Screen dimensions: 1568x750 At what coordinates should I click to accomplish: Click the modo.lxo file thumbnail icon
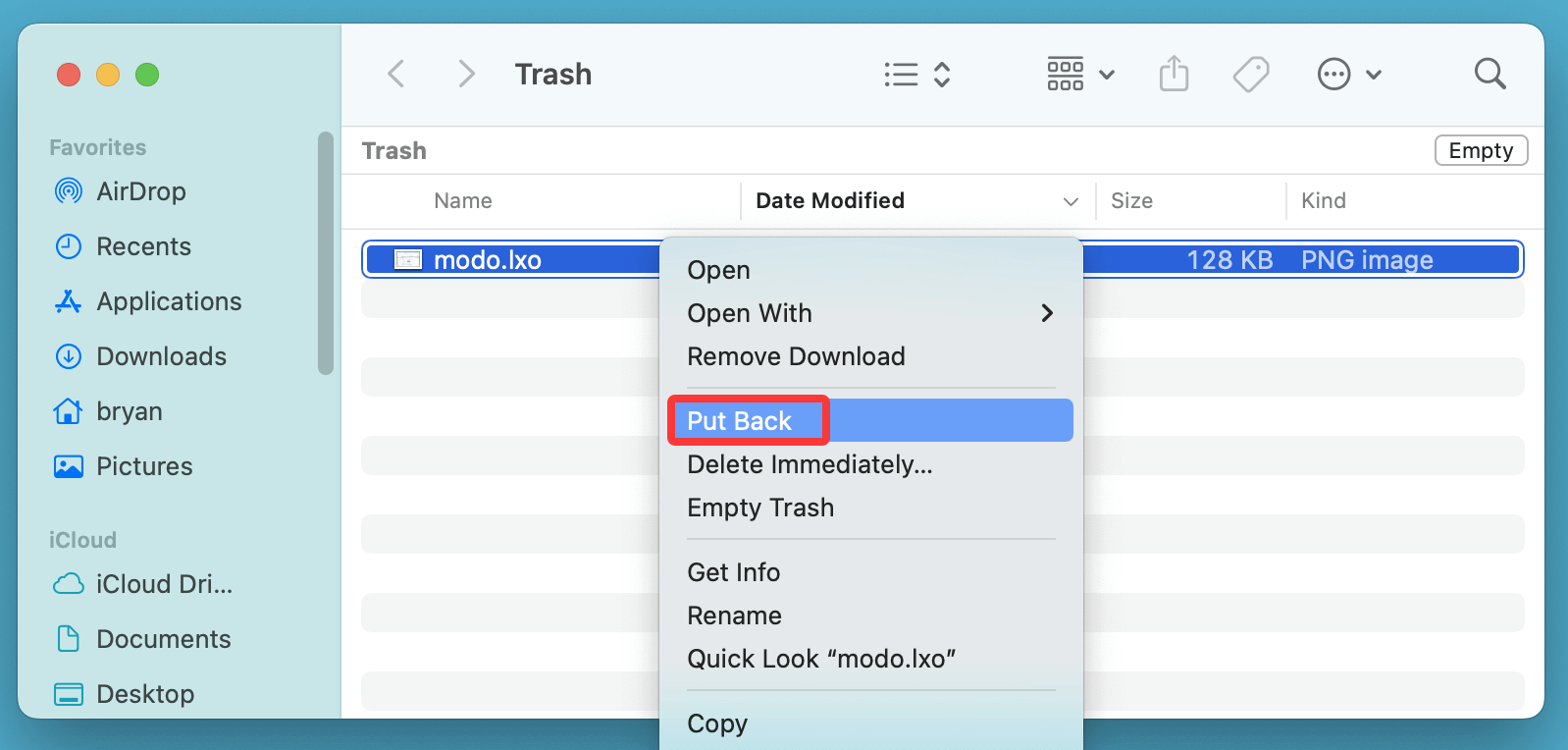408,259
